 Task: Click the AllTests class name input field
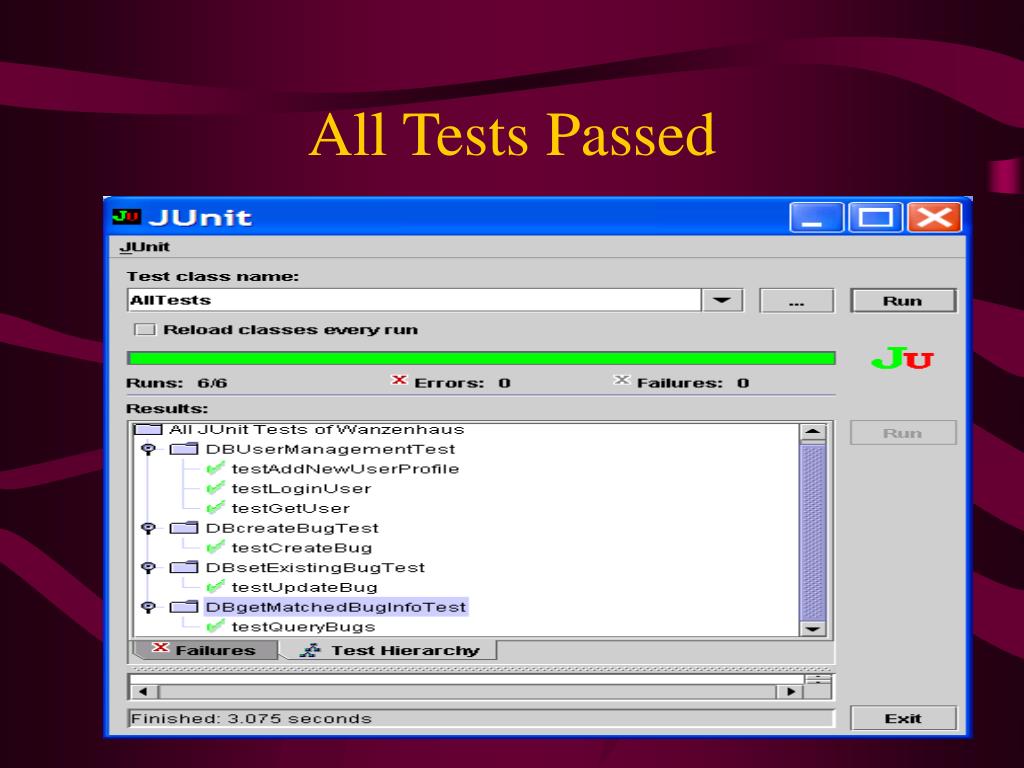414,300
